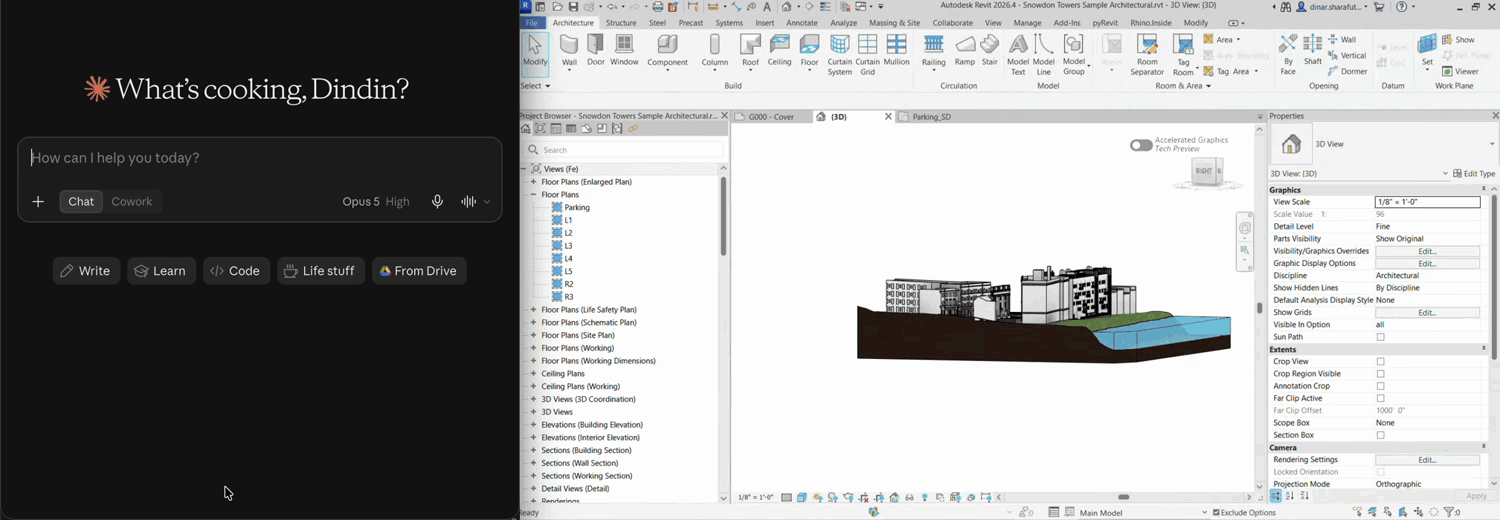This screenshot has width=1500, height=520.
Task: Expand the 3D Views node
Action: click(533, 412)
